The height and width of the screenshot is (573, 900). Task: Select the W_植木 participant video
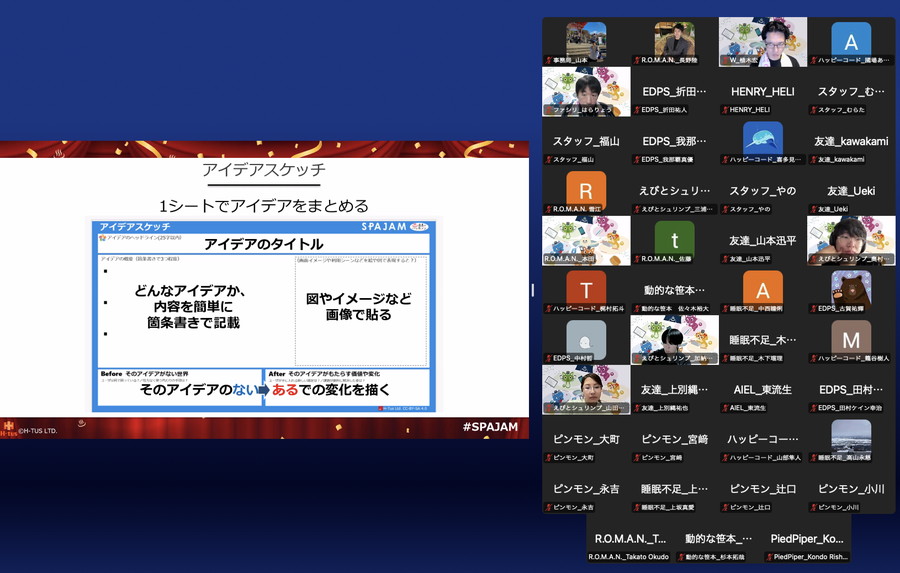click(763, 42)
